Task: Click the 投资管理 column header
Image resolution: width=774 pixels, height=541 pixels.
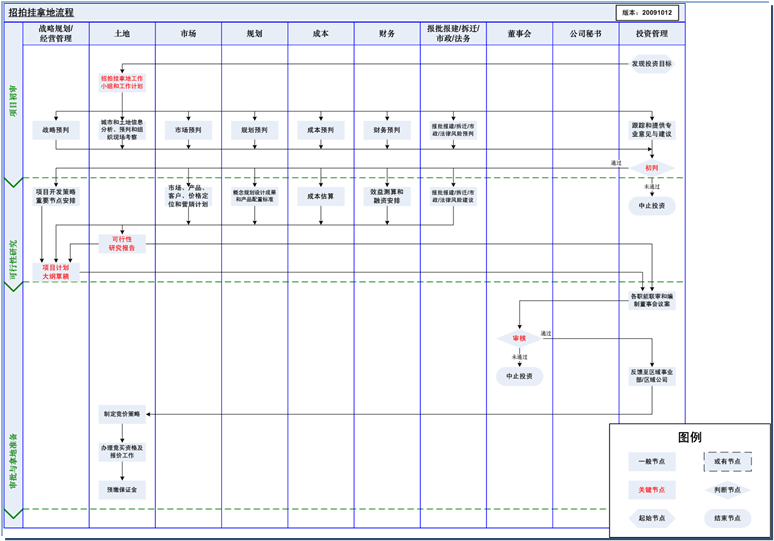Action: (x=651, y=34)
